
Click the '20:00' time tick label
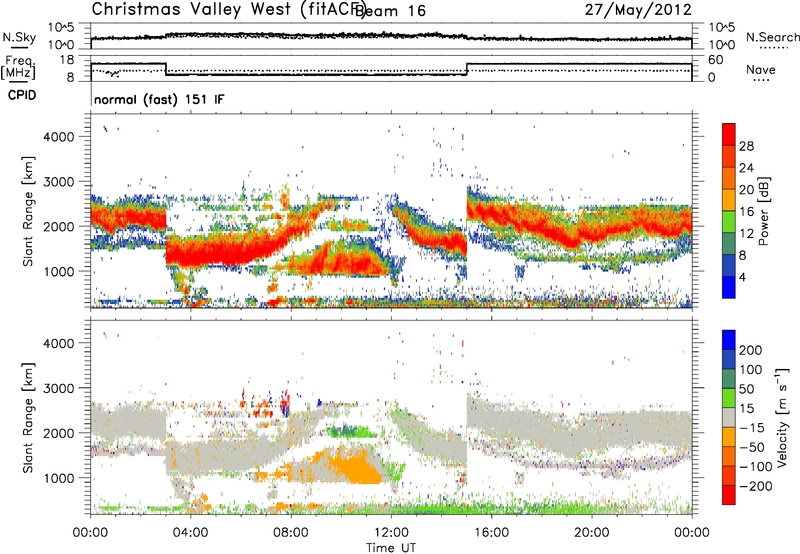click(x=591, y=533)
